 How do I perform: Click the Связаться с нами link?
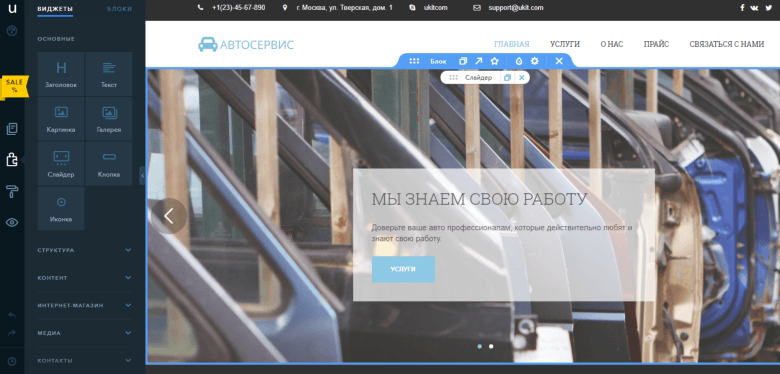click(x=727, y=44)
